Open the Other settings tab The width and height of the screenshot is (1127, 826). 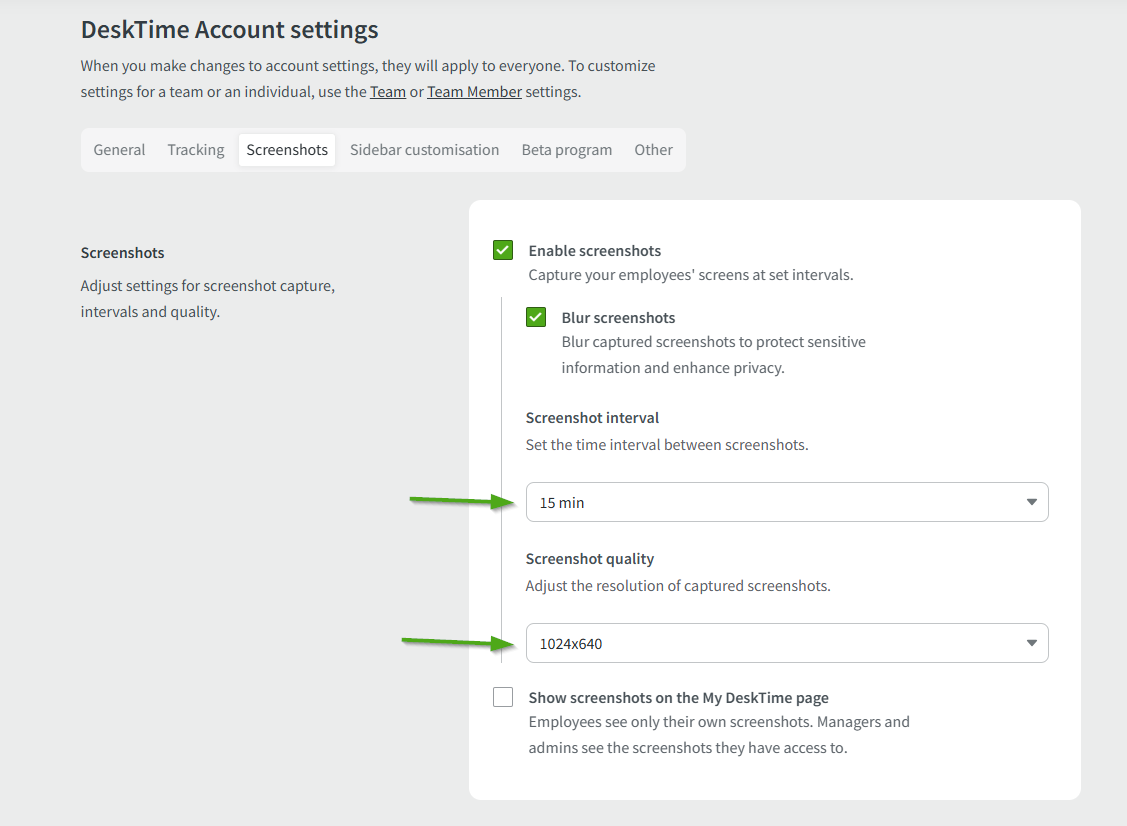point(653,150)
